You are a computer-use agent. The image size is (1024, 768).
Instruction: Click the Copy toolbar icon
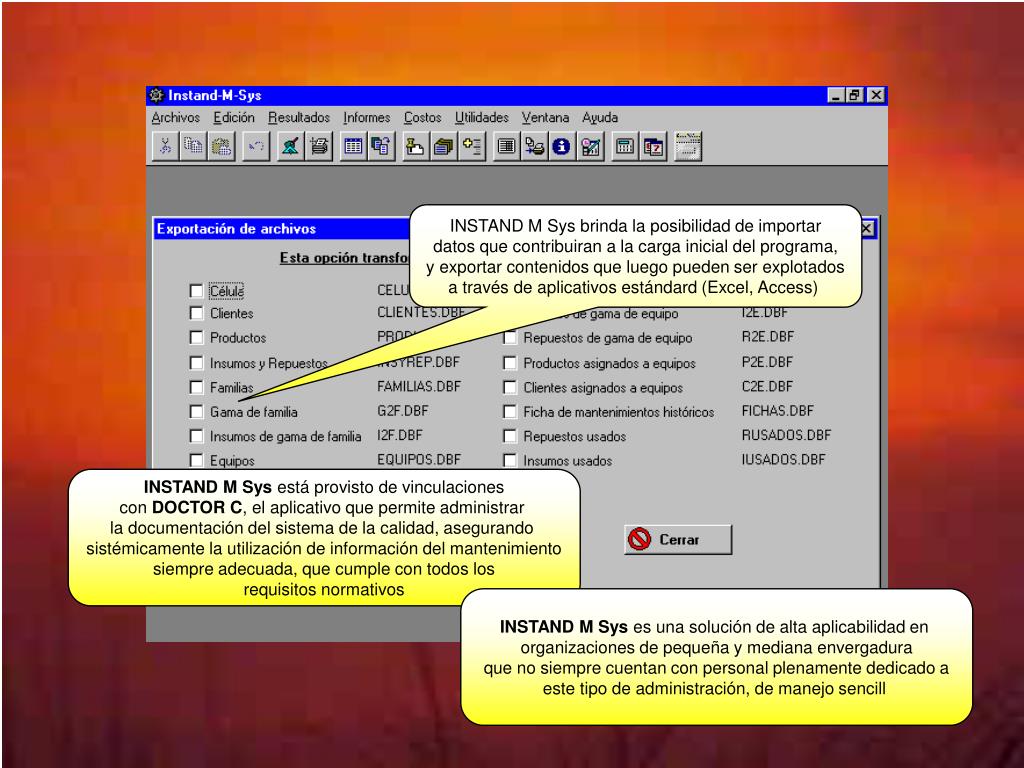(x=193, y=146)
